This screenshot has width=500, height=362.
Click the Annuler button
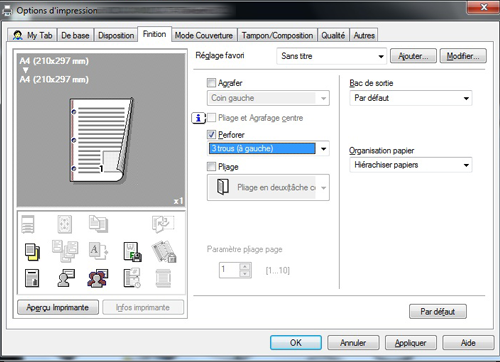tap(353, 343)
